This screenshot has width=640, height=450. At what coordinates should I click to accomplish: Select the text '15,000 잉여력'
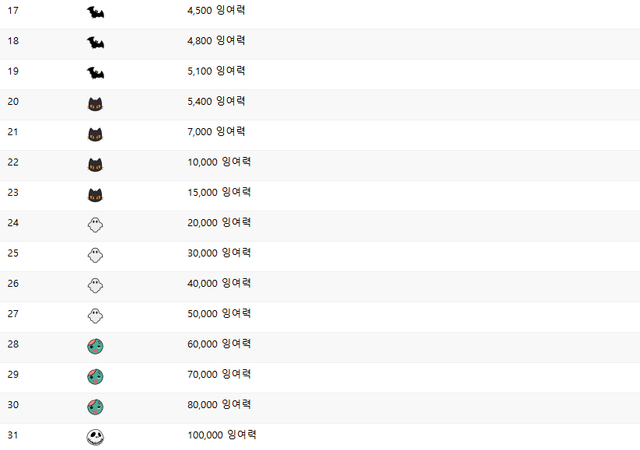click(219, 192)
